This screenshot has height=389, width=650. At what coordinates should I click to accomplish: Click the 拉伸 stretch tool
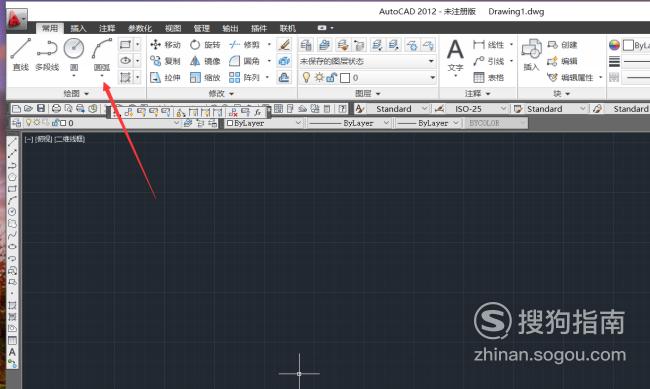165,78
